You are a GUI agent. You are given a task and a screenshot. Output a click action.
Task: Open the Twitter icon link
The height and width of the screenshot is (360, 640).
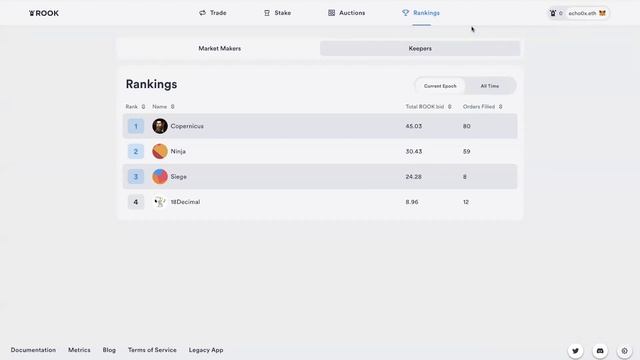tap(576, 351)
